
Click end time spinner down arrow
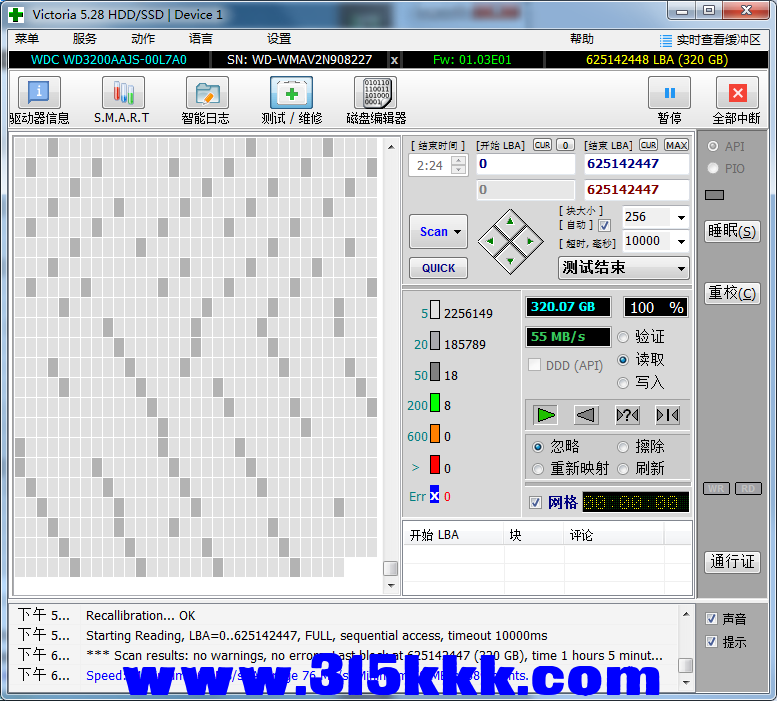pos(459,170)
